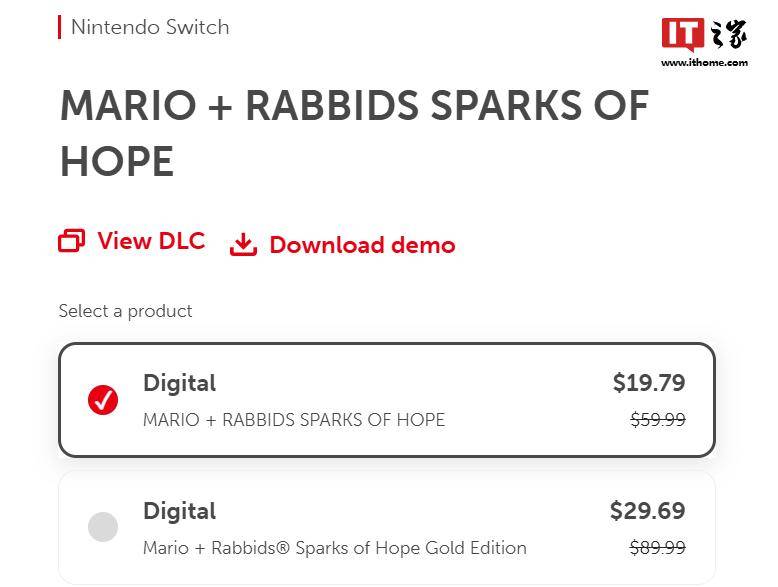
Task: Select the Gold Edition radio button
Action: [103, 526]
